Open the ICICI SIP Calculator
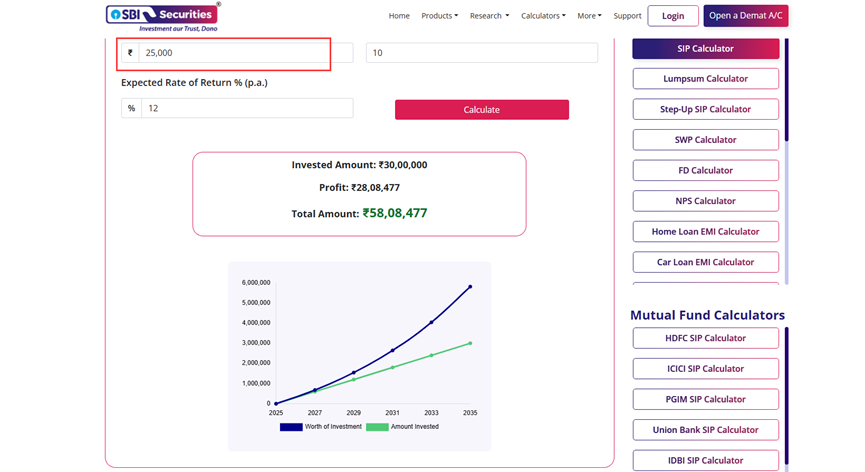This screenshot has height=472, width=865. pyautogui.click(x=706, y=369)
